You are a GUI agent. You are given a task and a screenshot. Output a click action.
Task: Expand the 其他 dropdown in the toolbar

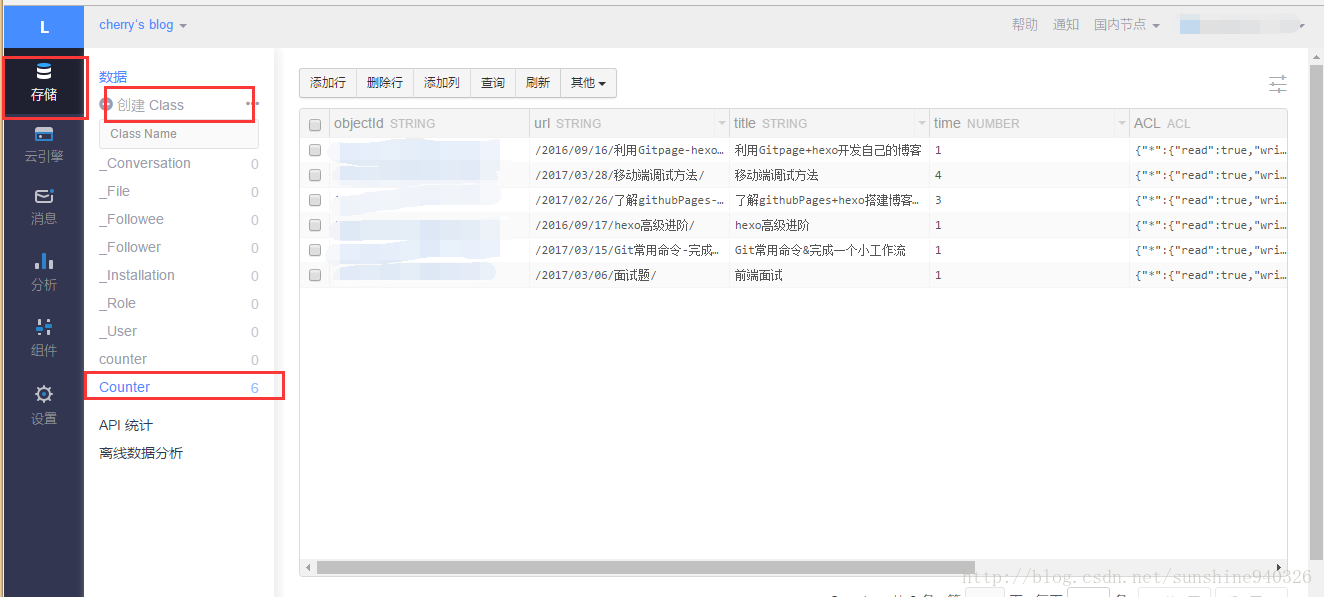[588, 83]
